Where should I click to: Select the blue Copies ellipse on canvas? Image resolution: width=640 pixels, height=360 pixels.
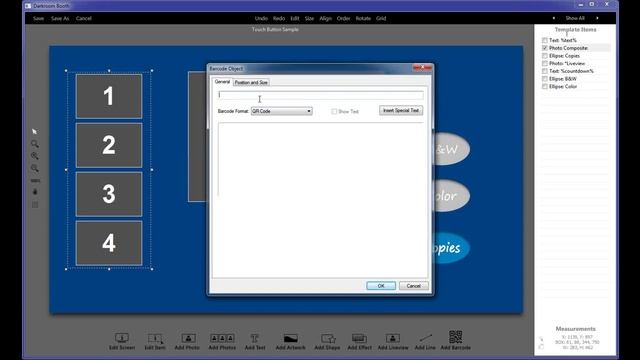tap(451, 248)
